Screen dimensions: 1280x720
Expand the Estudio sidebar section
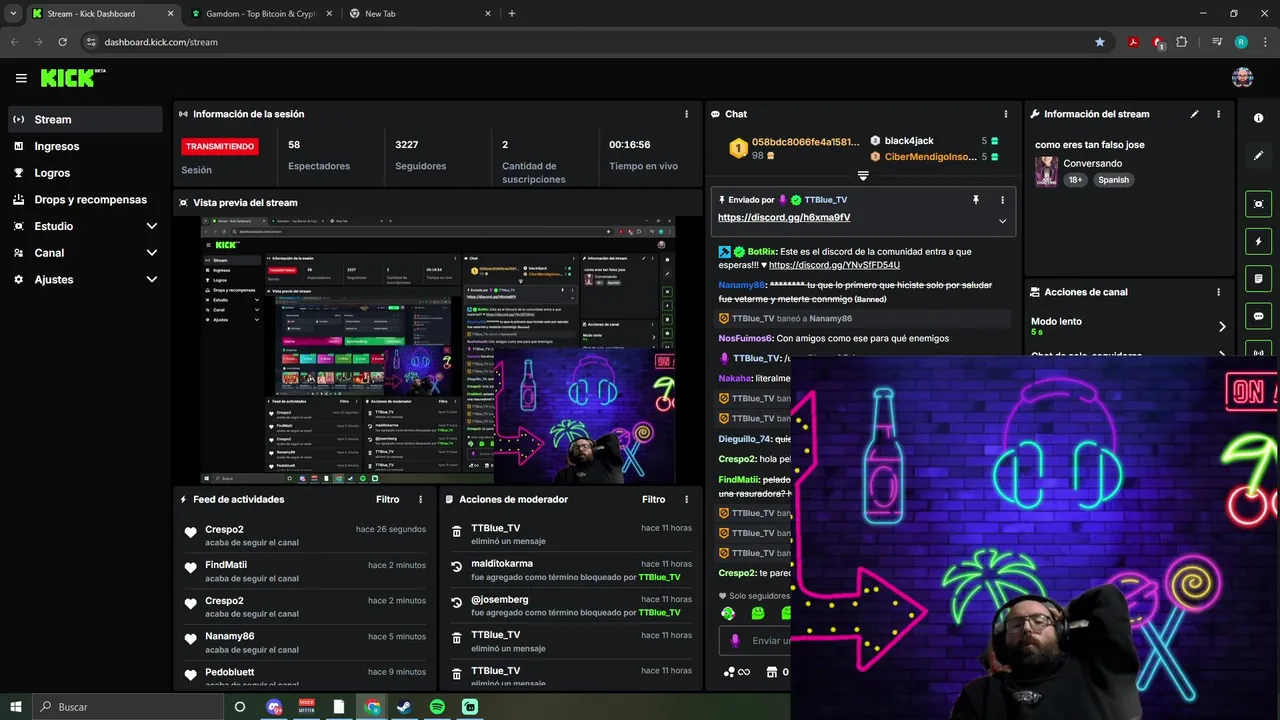152,226
